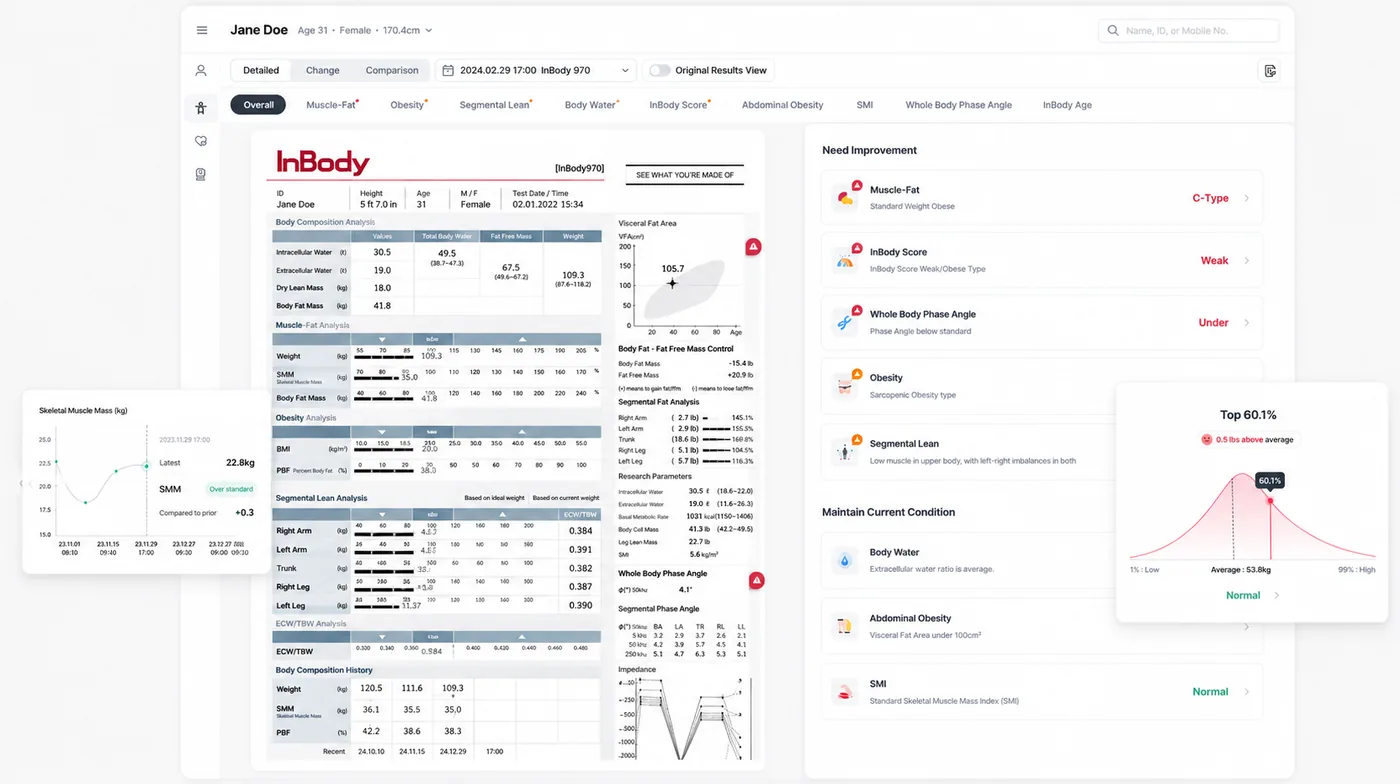
Task: Switch to the Change view tab
Action: (x=323, y=70)
